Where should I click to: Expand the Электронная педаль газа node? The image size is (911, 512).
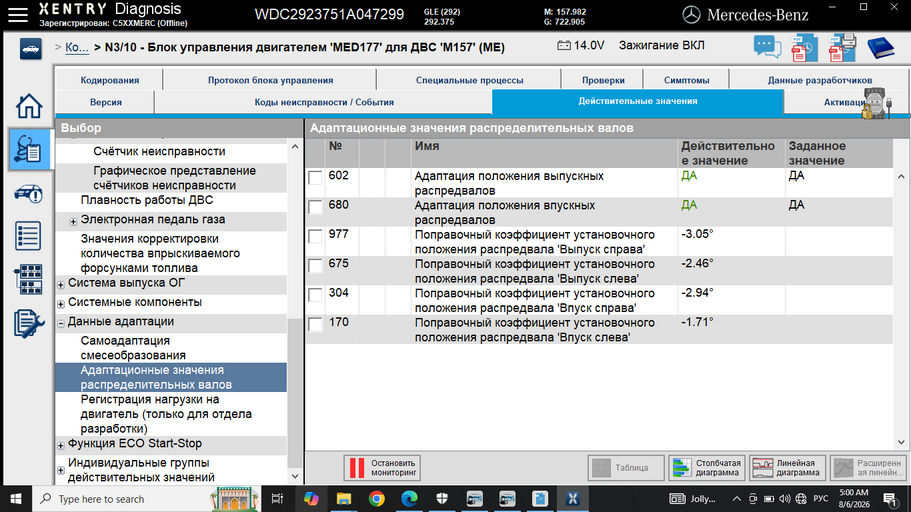coord(73,221)
